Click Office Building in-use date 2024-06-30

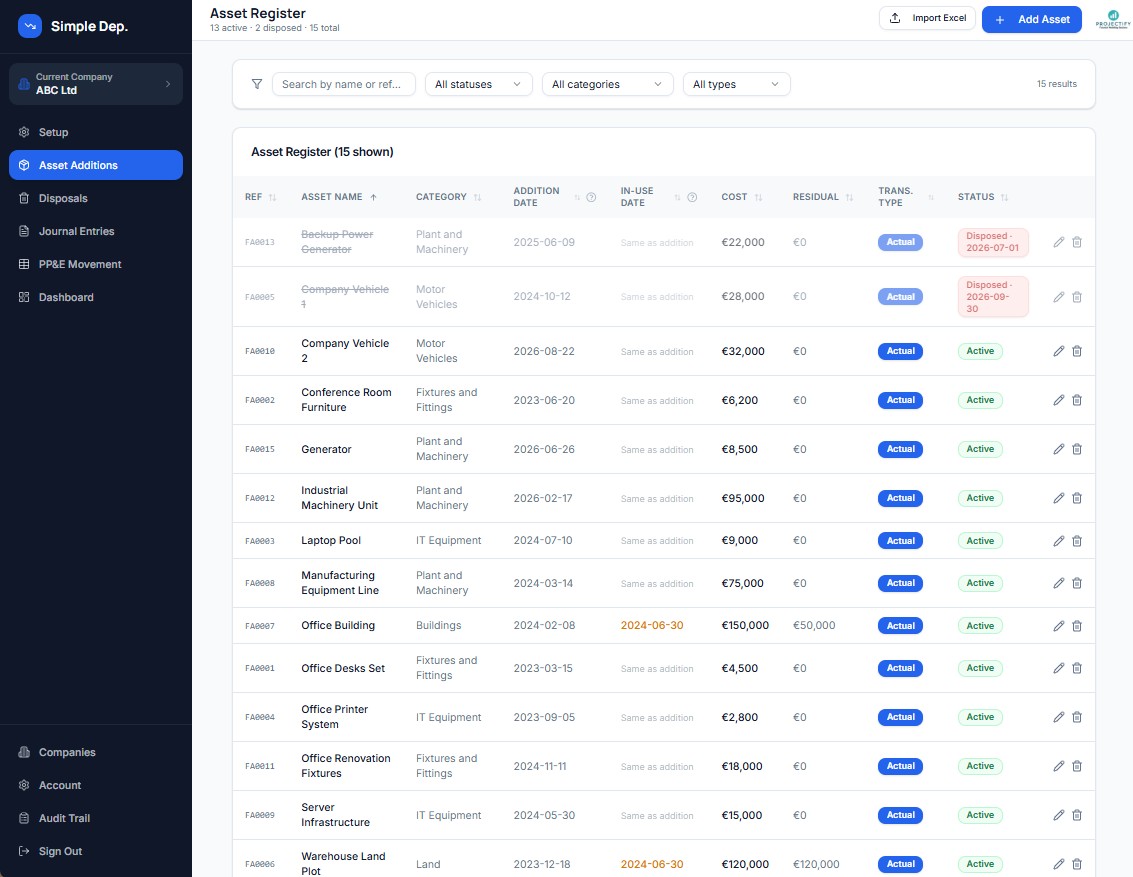click(652, 626)
